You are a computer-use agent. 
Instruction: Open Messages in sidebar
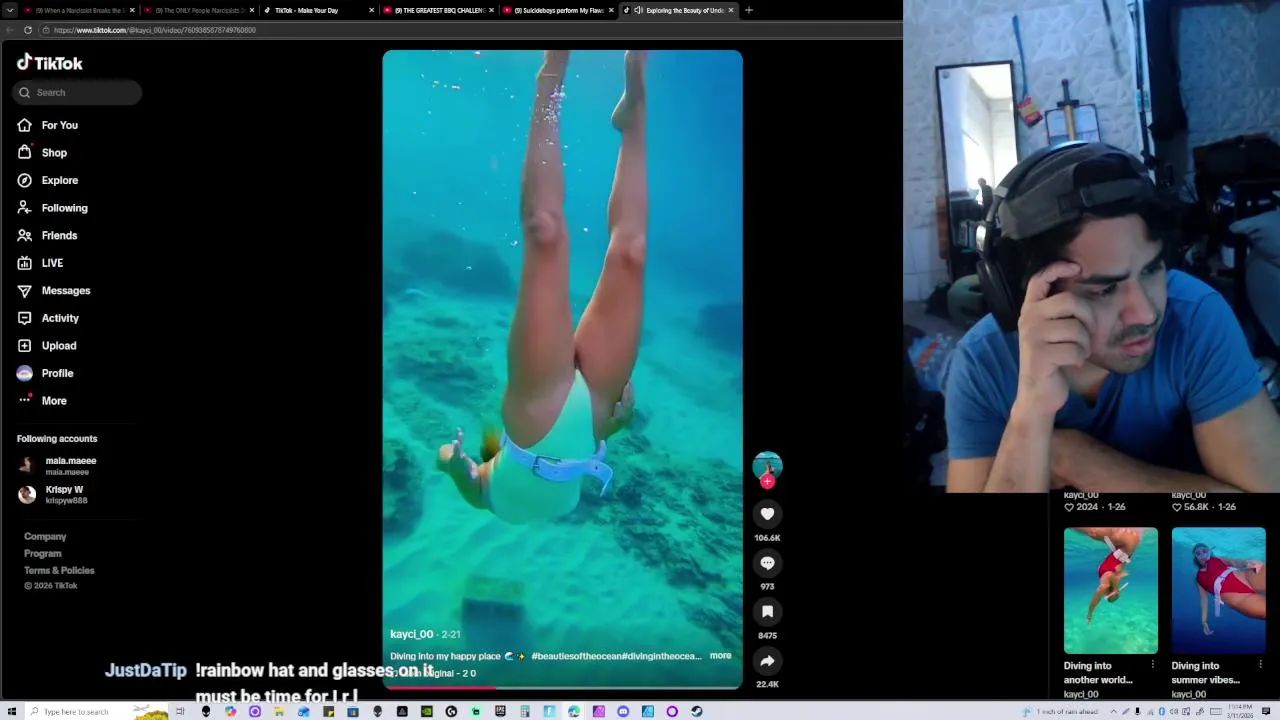(x=53, y=290)
